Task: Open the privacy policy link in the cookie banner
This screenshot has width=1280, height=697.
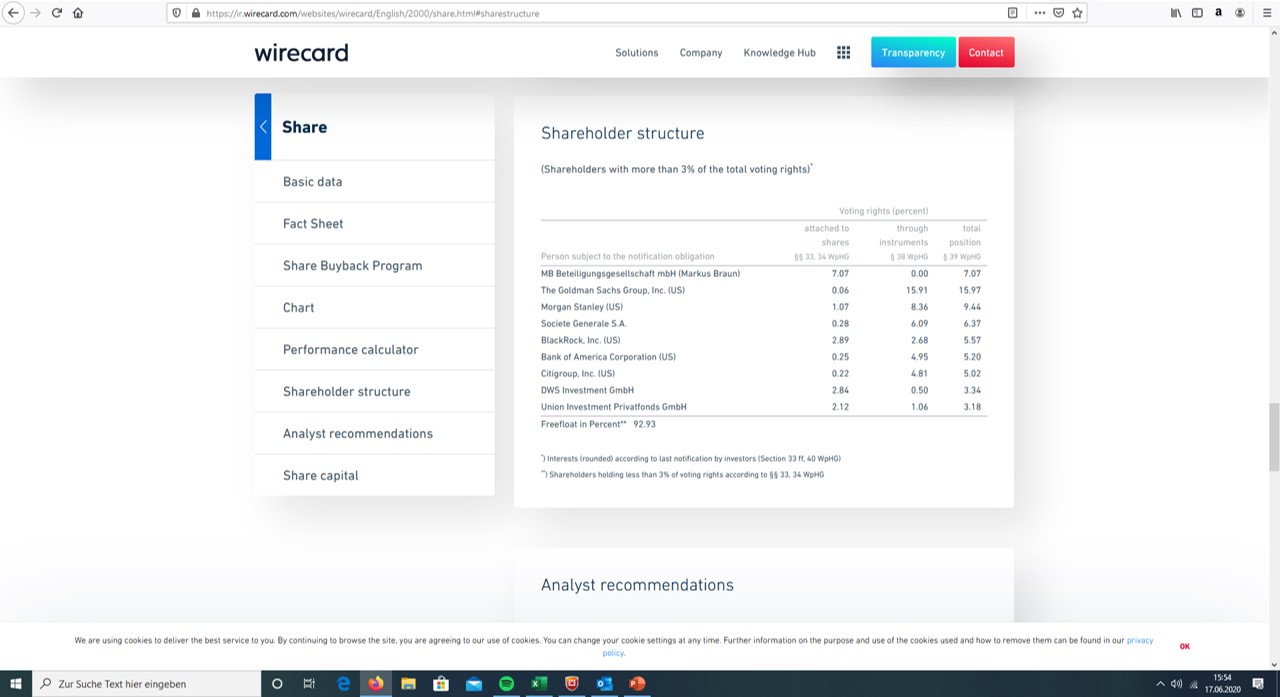Action: click(x=1139, y=640)
